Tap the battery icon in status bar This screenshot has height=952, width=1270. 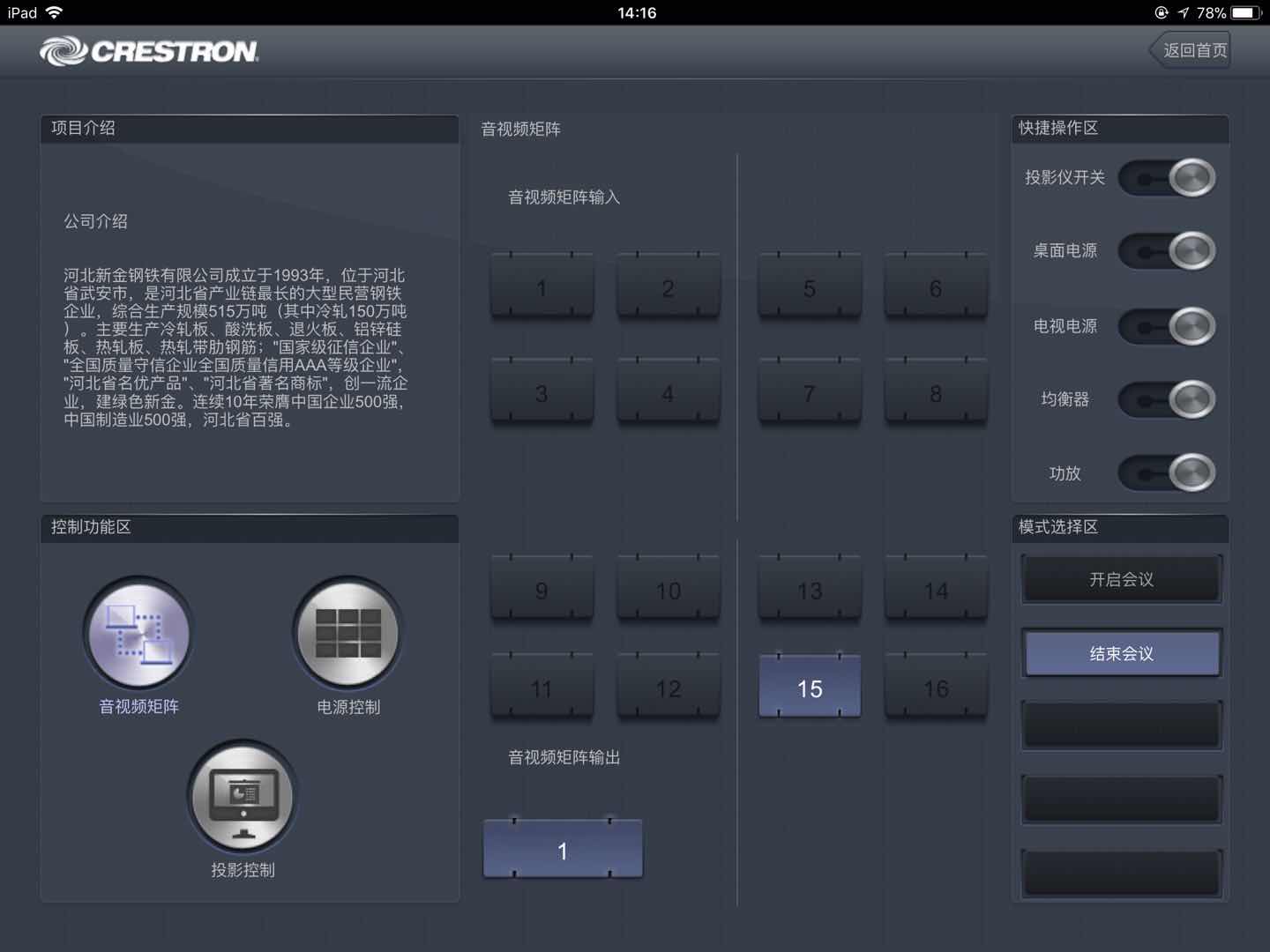click(1246, 12)
